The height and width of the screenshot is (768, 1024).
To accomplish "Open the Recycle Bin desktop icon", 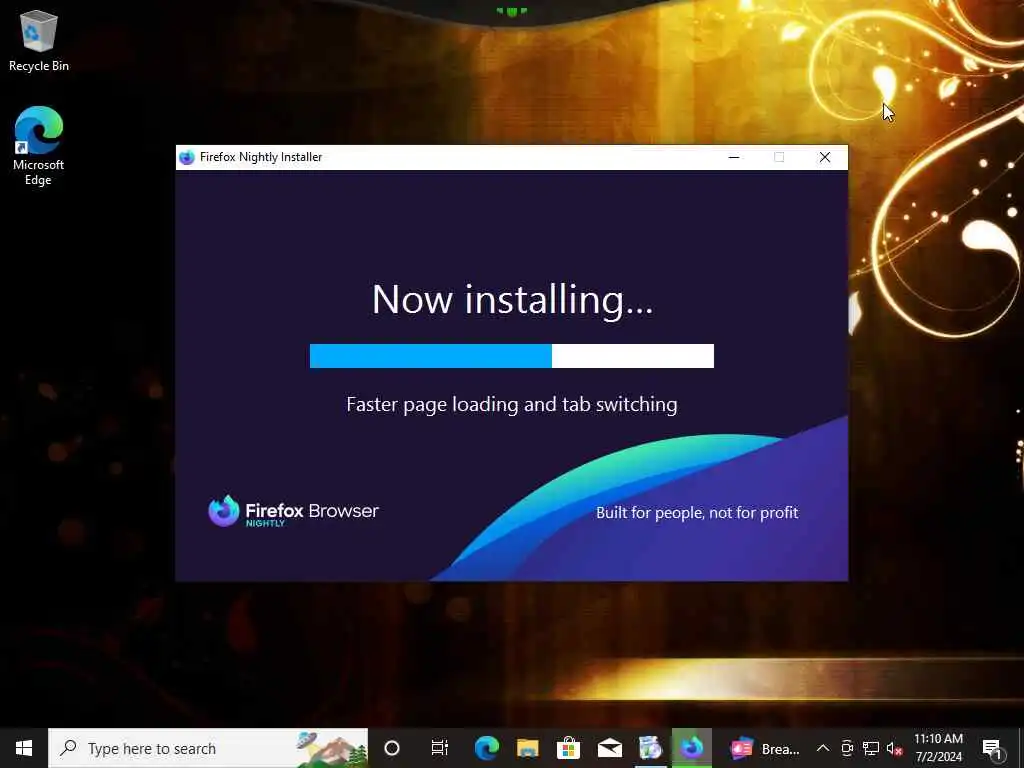I will [x=39, y=40].
